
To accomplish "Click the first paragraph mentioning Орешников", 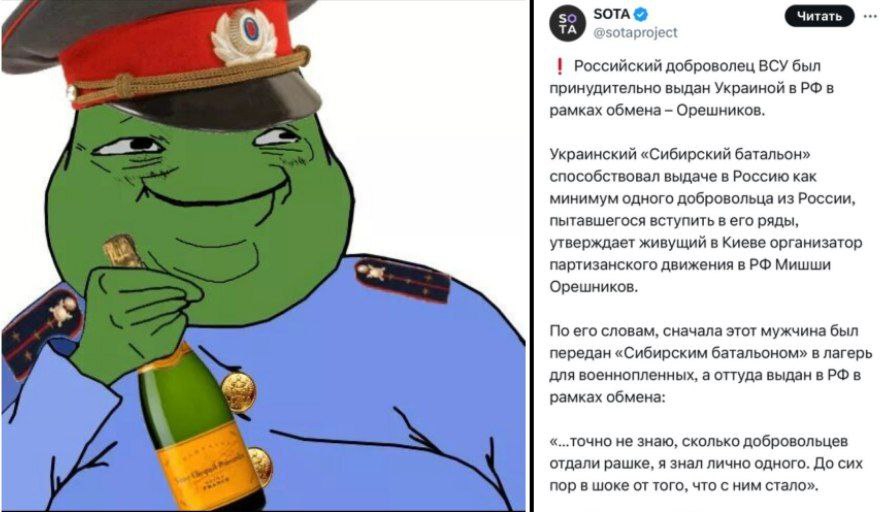I will 691,88.
